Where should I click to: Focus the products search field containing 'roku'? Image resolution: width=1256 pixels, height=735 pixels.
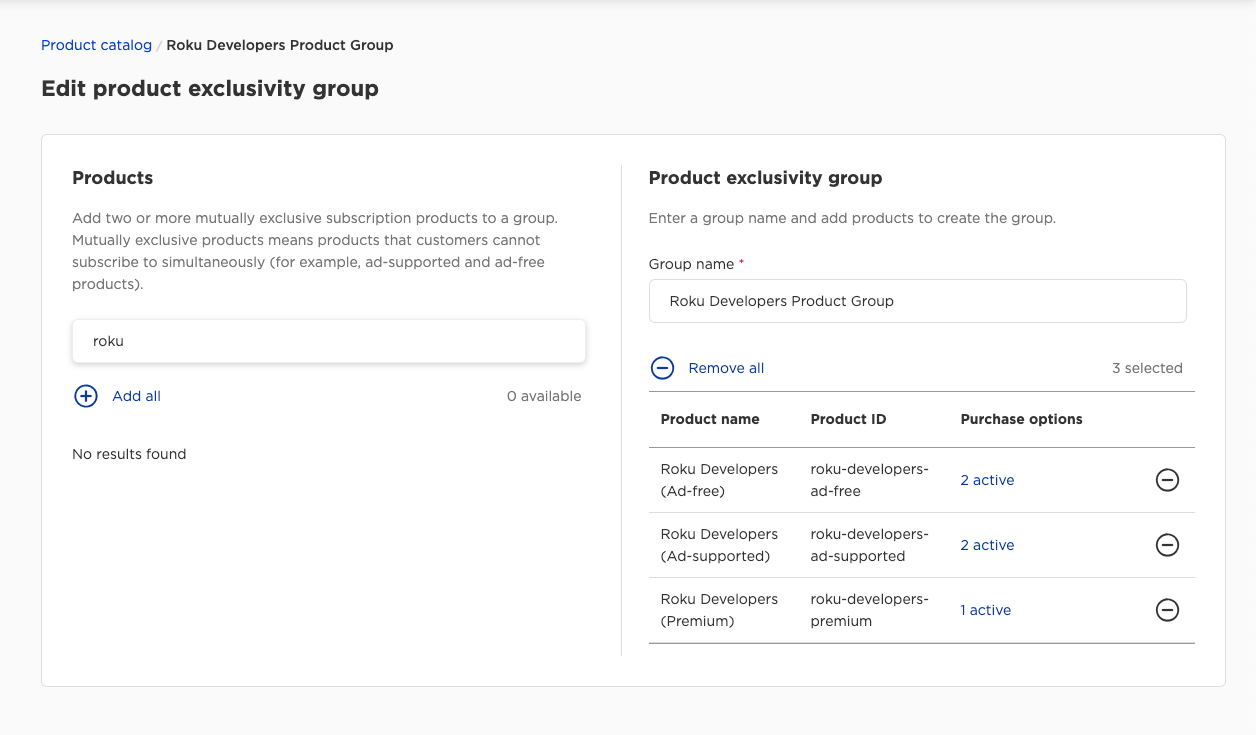point(328,341)
